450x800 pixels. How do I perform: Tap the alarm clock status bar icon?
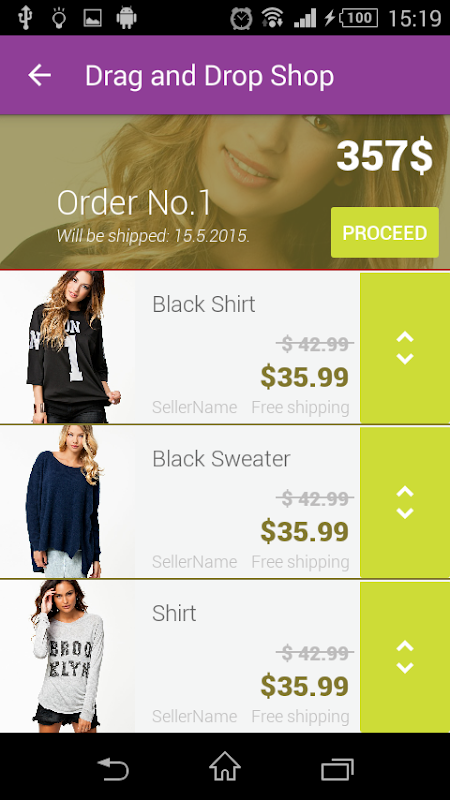(x=241, y=18)
